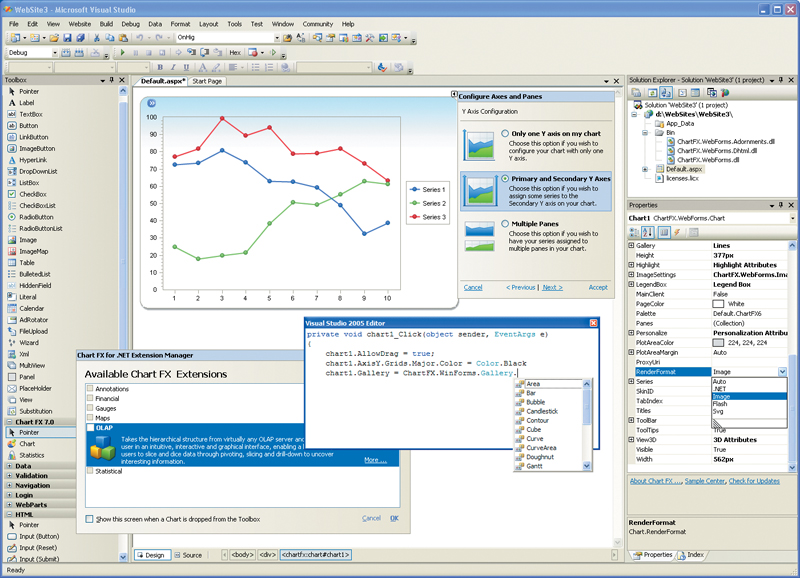This screenshot has width=800, height=578.
Task: Click the Cut scissors icon in toolbar
Action: tap(96, 38)
